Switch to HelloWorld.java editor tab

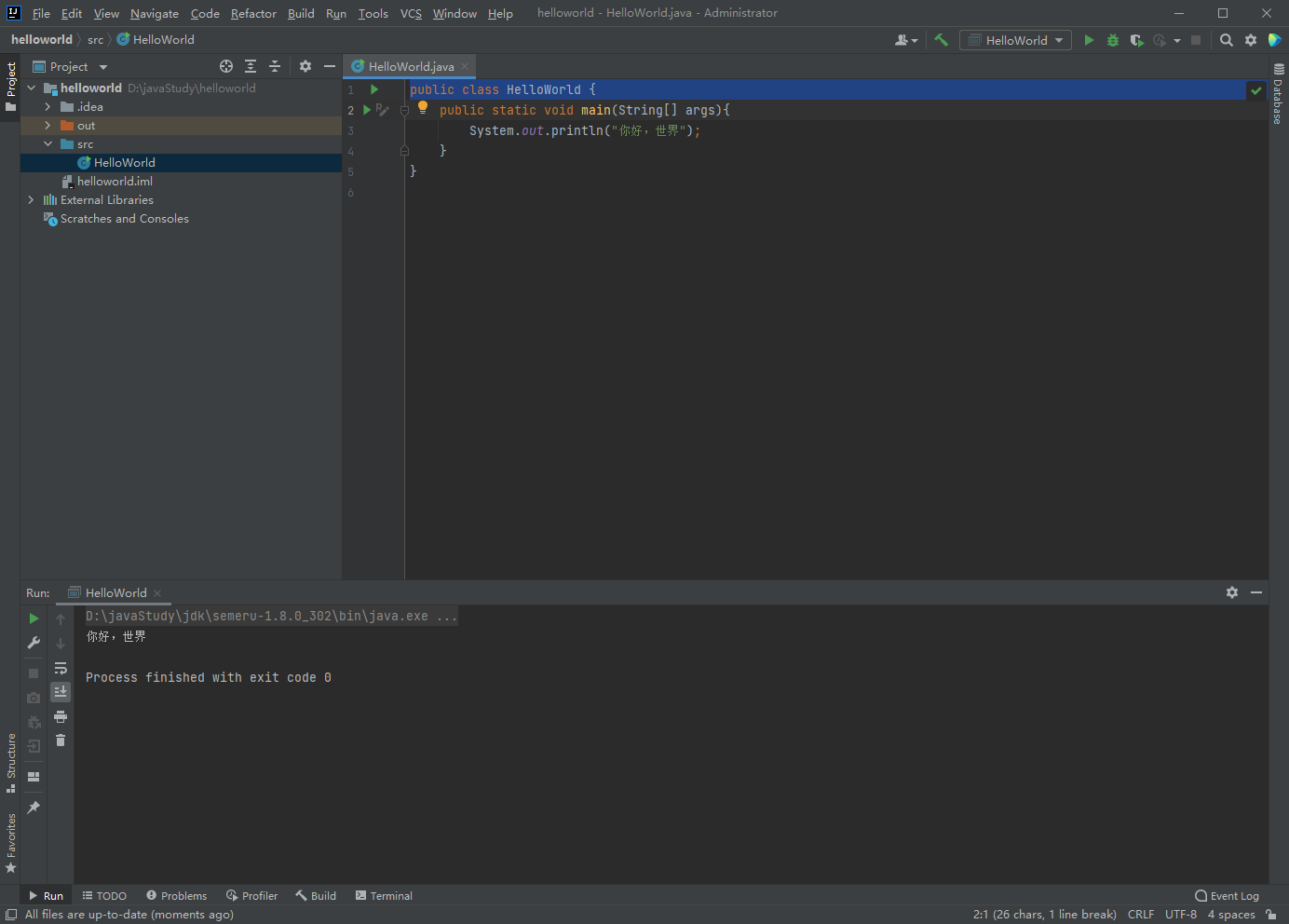(x=411, y=66)
